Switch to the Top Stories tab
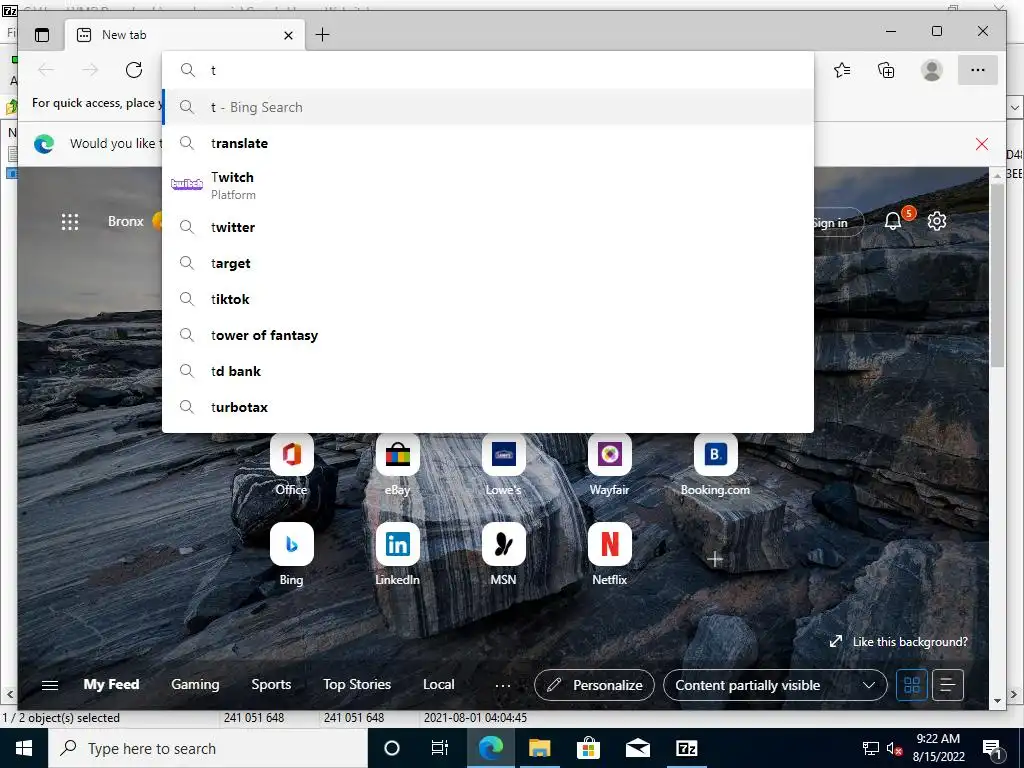 coord(357,684)
